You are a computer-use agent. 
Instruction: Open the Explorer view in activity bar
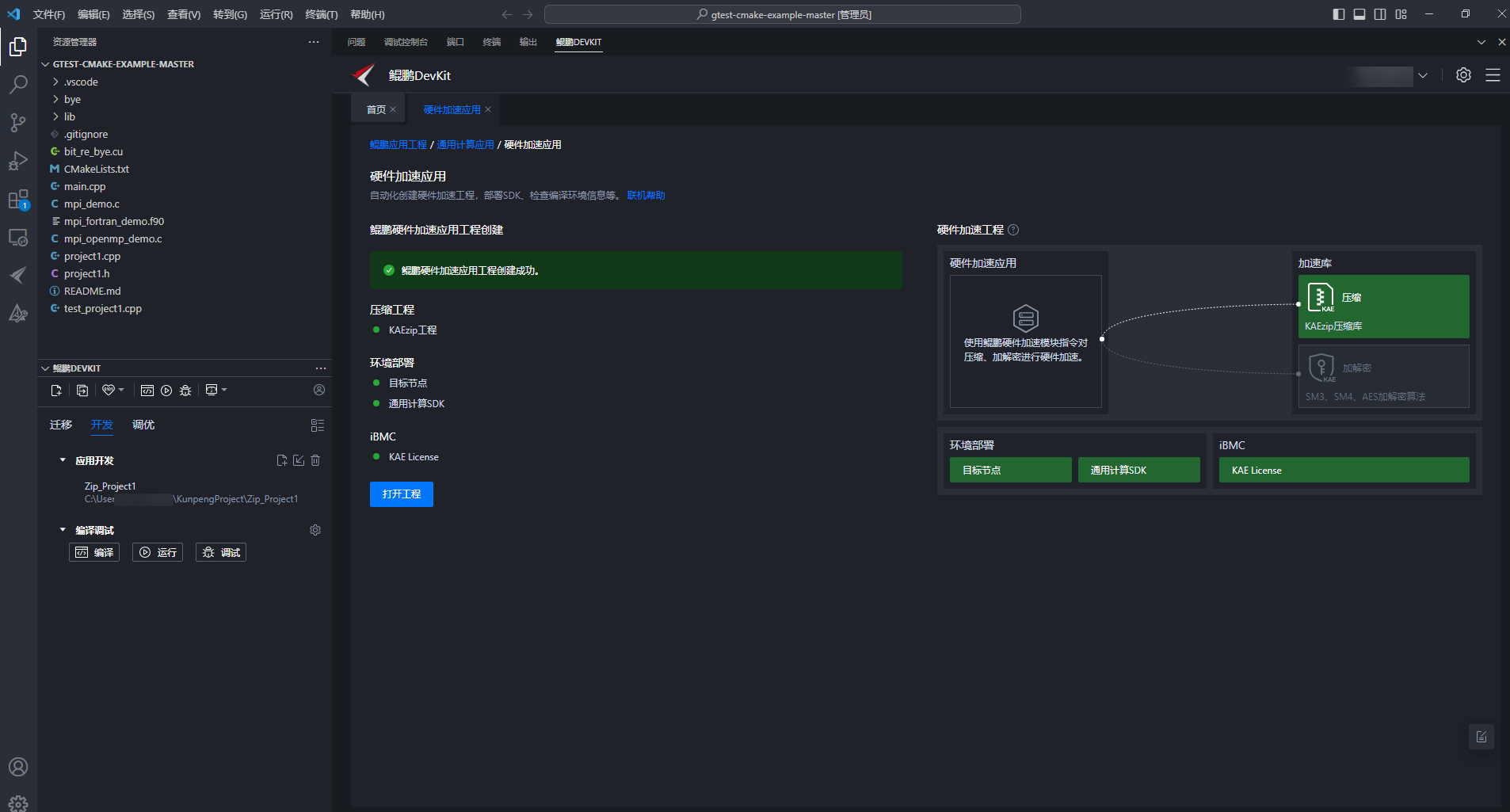[x=18, y=47]
